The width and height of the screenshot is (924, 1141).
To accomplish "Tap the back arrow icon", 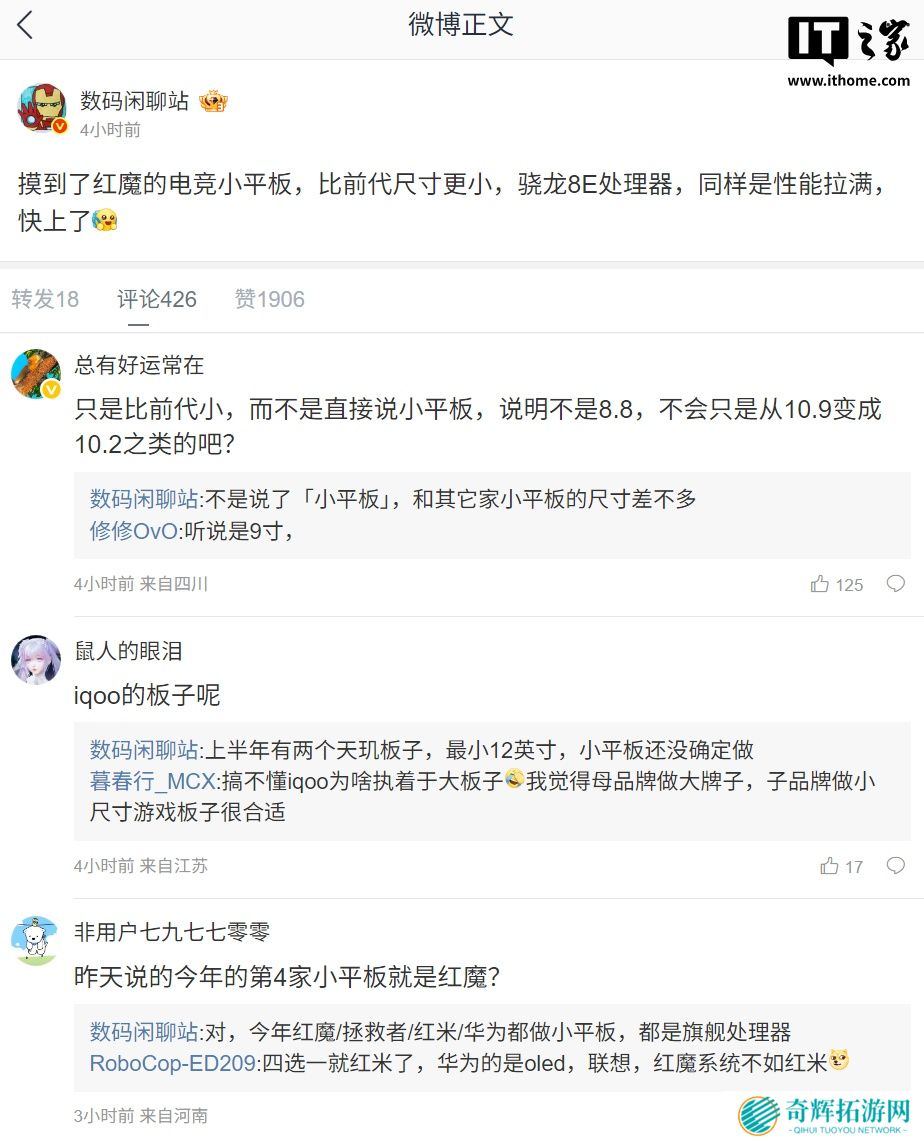I will [x=26, y=25].
